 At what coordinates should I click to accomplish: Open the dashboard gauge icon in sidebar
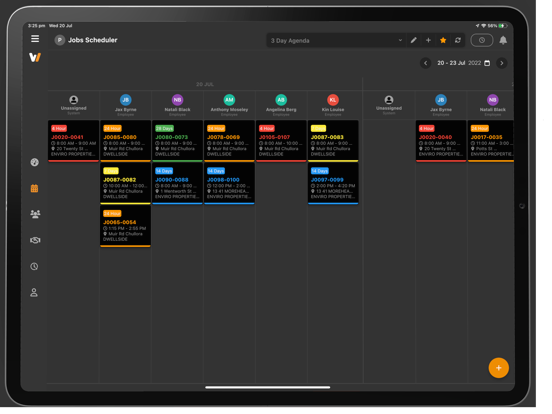[34, 162]
